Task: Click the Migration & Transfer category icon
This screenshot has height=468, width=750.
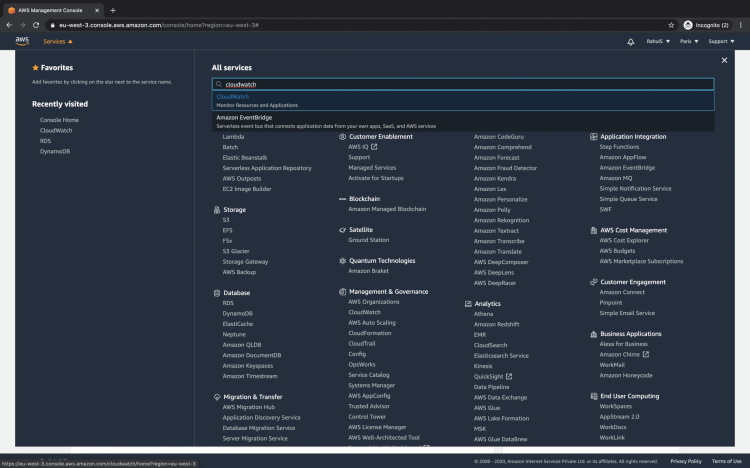Action: click(217, 397)
